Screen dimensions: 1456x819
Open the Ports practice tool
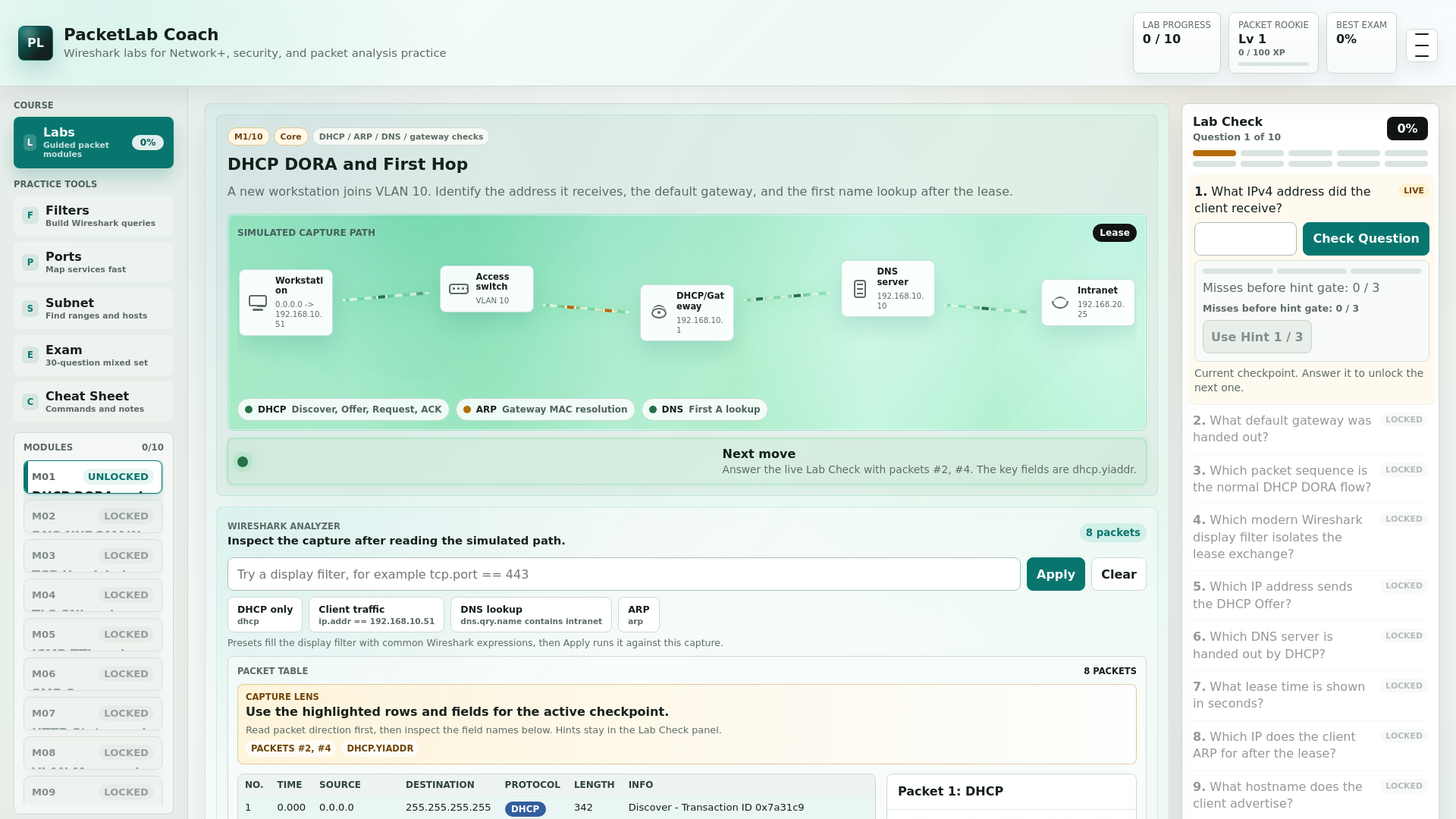point(93,262)
